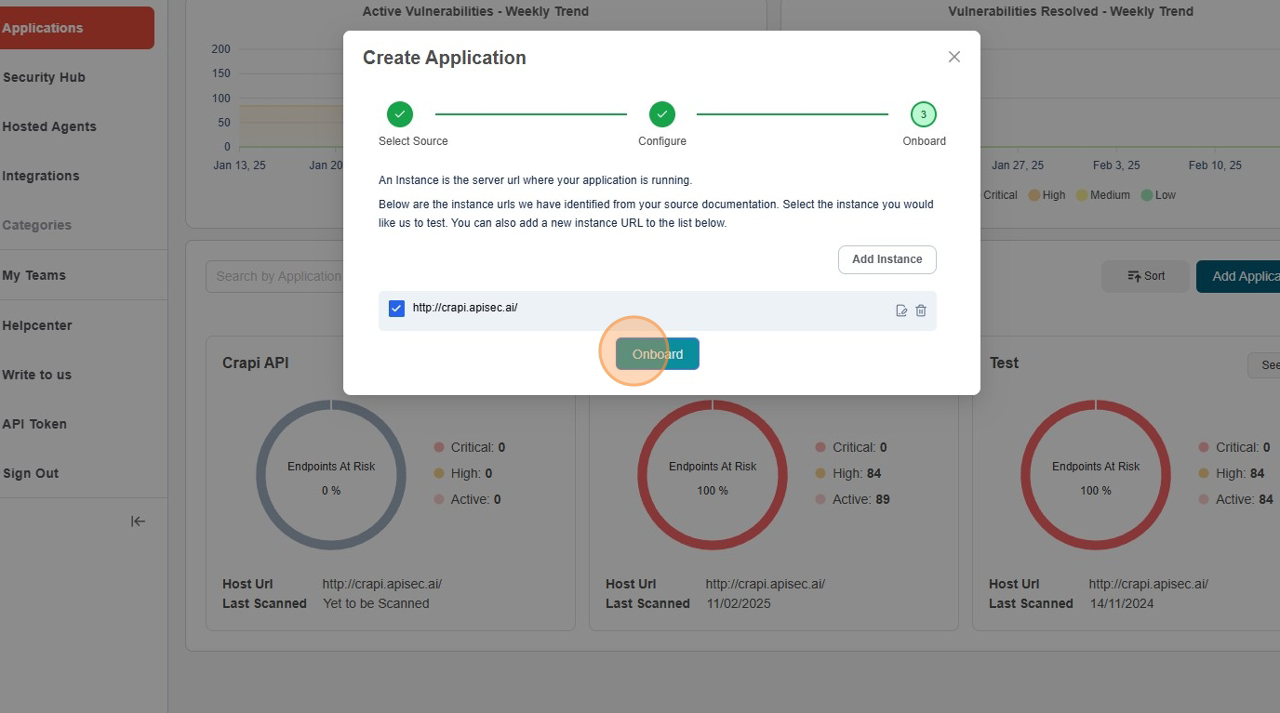Click the Onboard step 3 circle
Image resolution: width=1280 pixels, height=713 pixels.
(923, 114)
